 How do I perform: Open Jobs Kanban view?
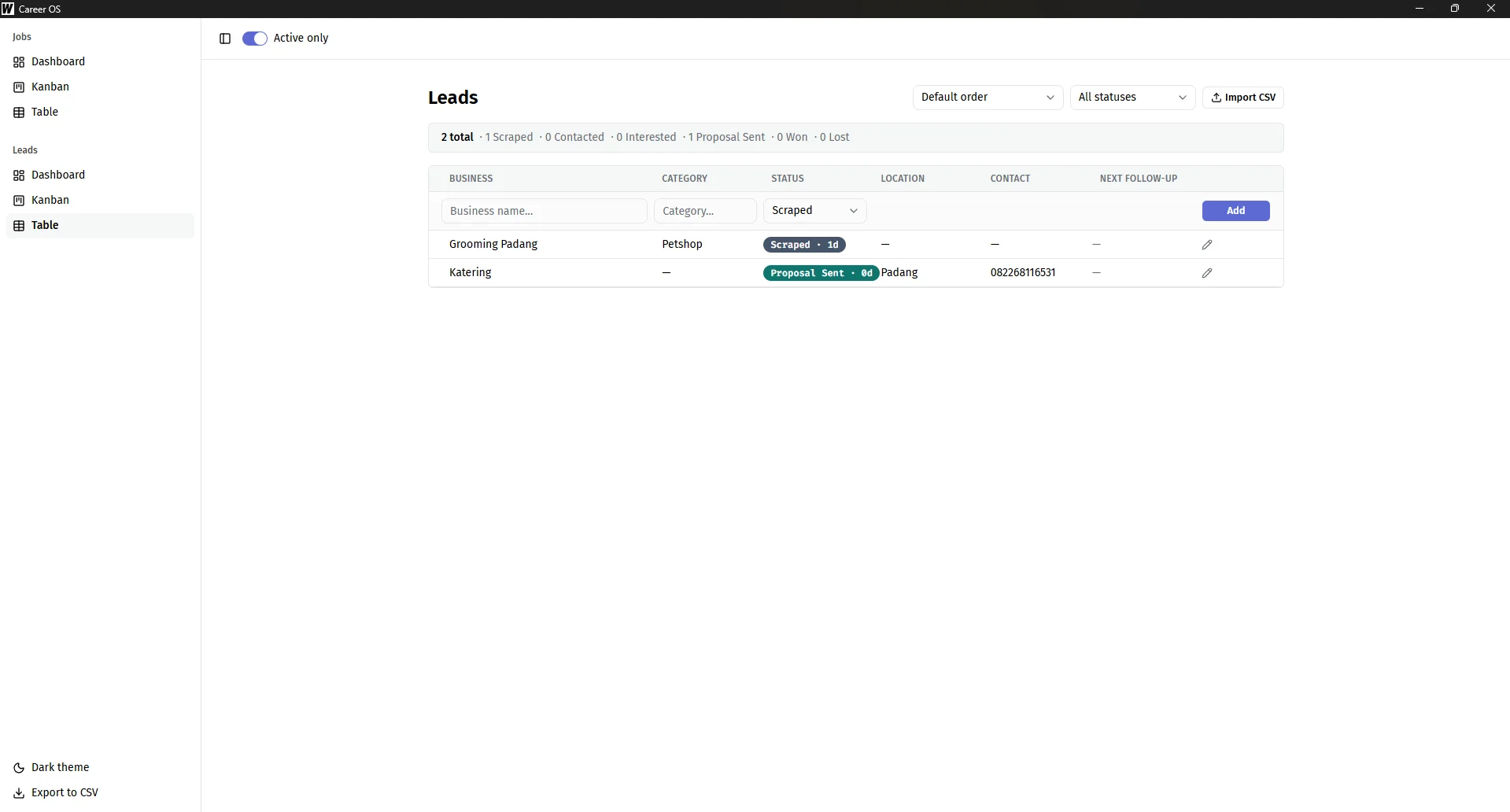100,87
